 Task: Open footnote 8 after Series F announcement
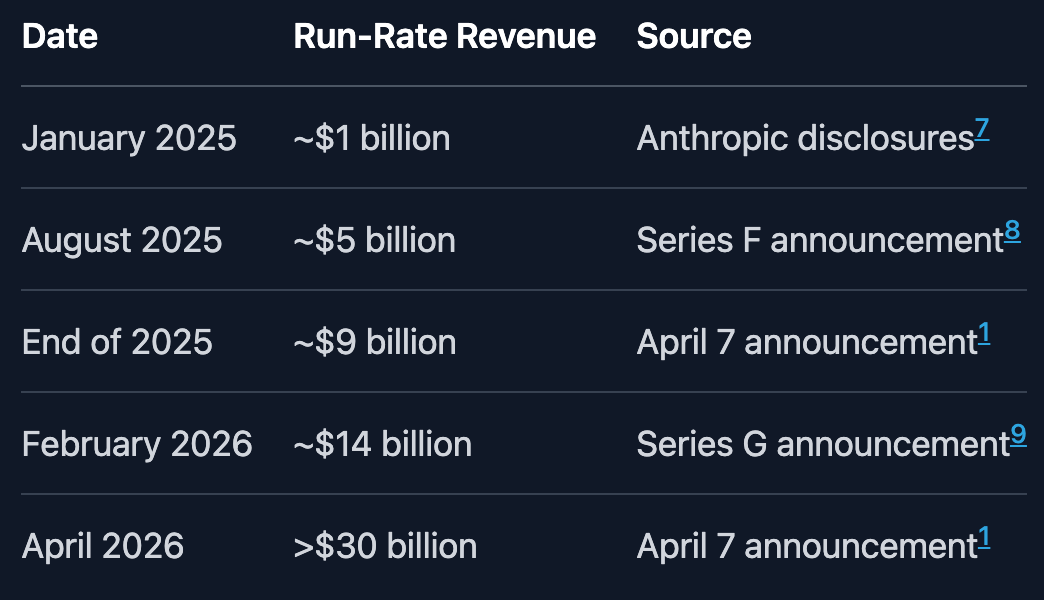tap(1012, 231)
